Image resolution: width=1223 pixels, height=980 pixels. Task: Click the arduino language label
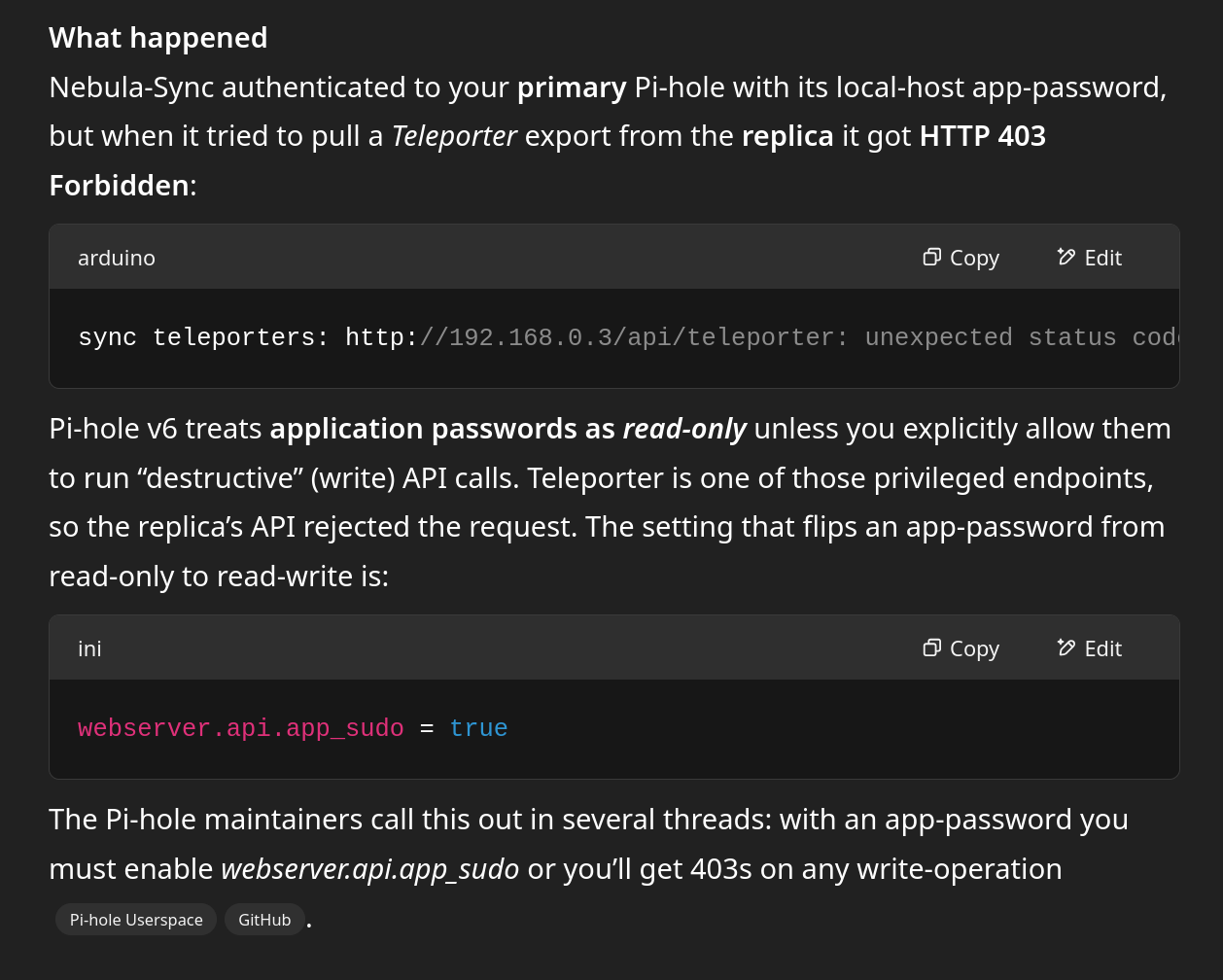(x=117, y=258)
